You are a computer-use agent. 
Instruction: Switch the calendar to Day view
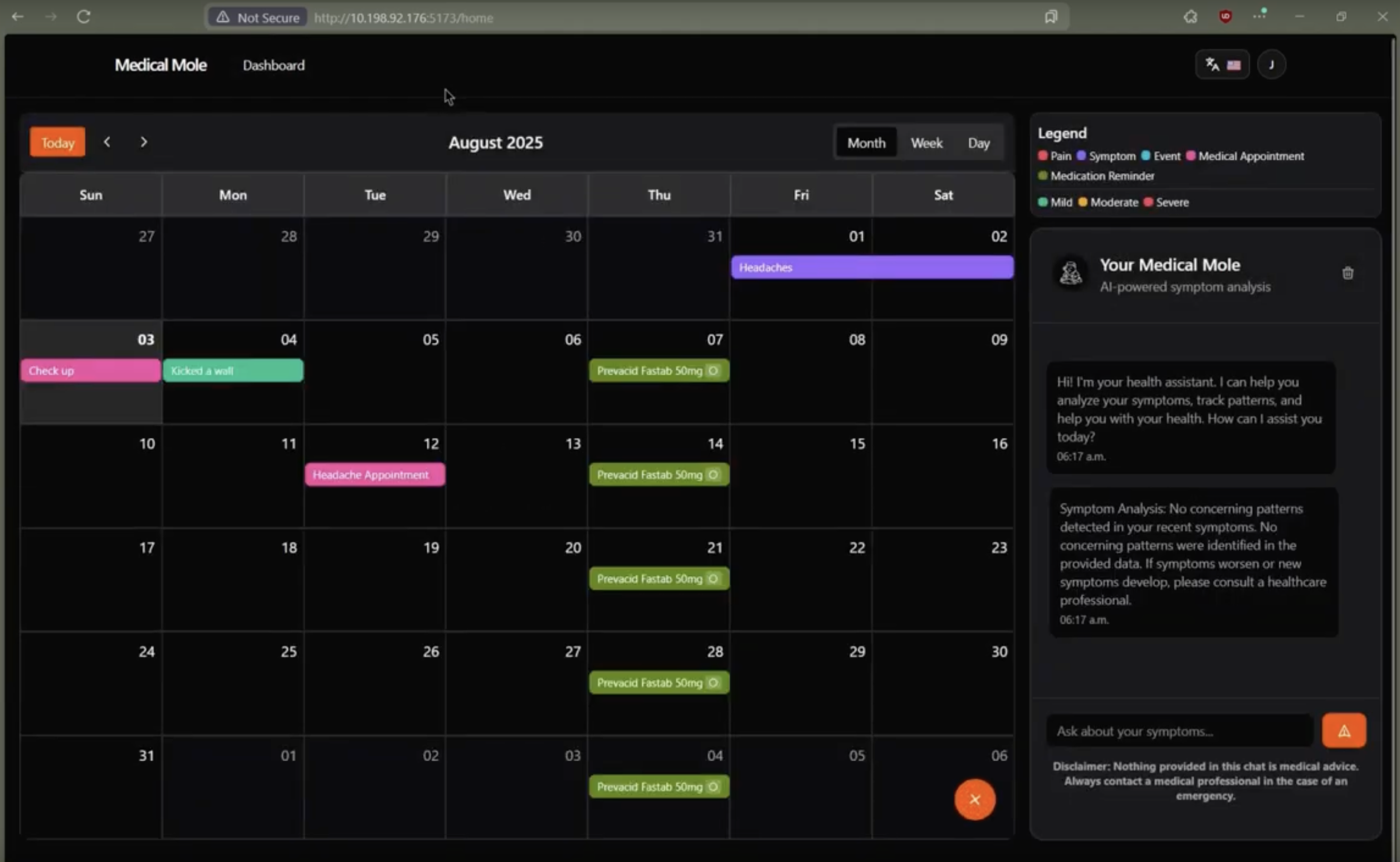pos(978,143)
